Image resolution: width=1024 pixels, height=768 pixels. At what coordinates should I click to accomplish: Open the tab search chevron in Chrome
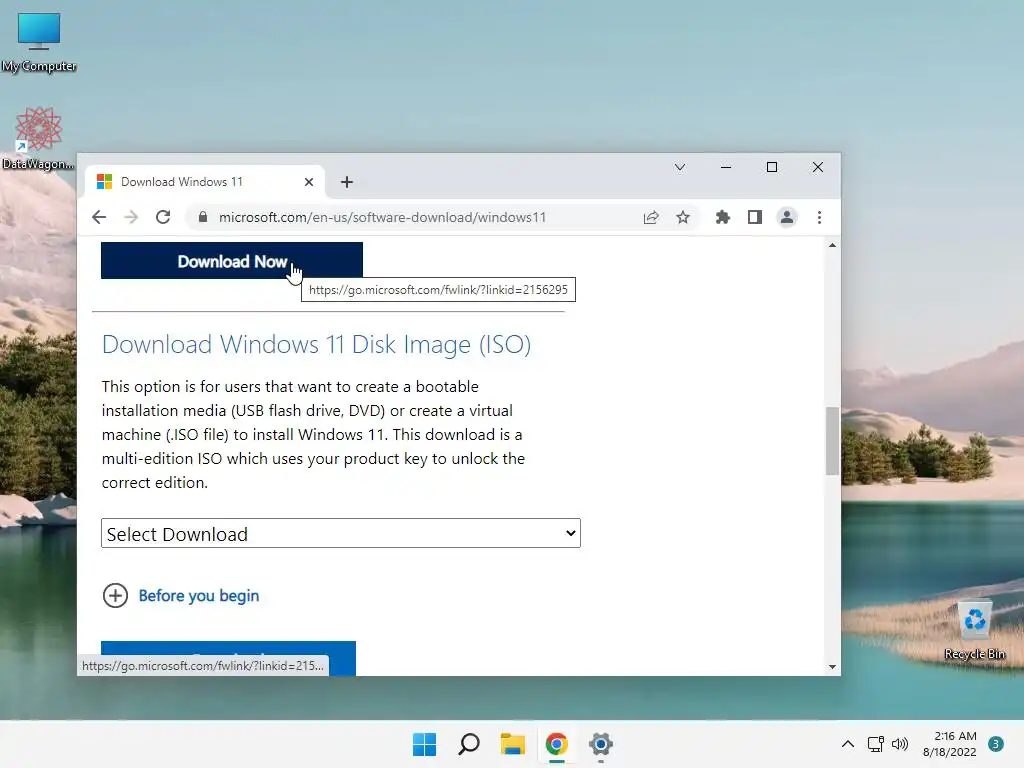[x=680, y=167]
